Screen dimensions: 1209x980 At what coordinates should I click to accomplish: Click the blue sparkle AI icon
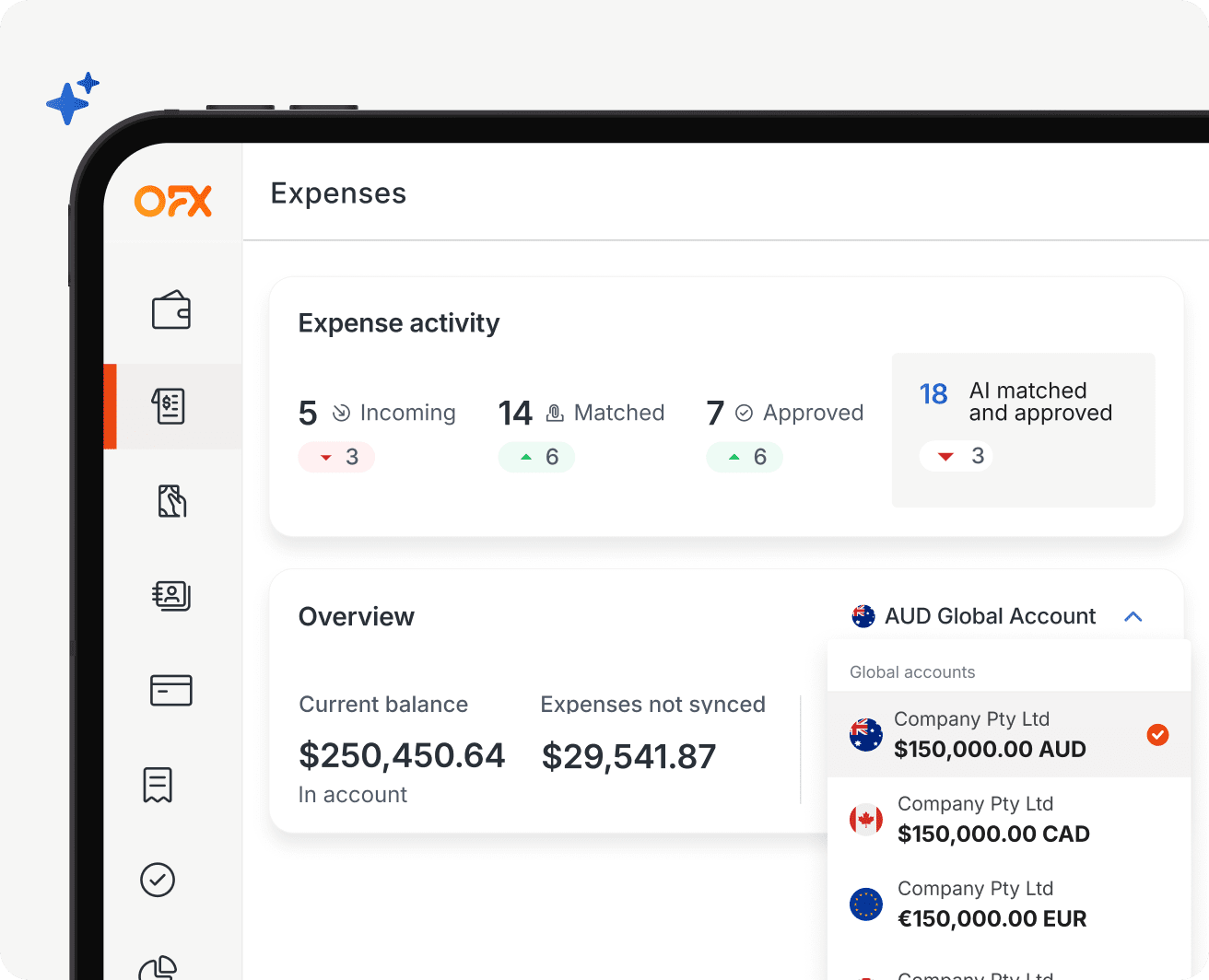tap(71, 99)
